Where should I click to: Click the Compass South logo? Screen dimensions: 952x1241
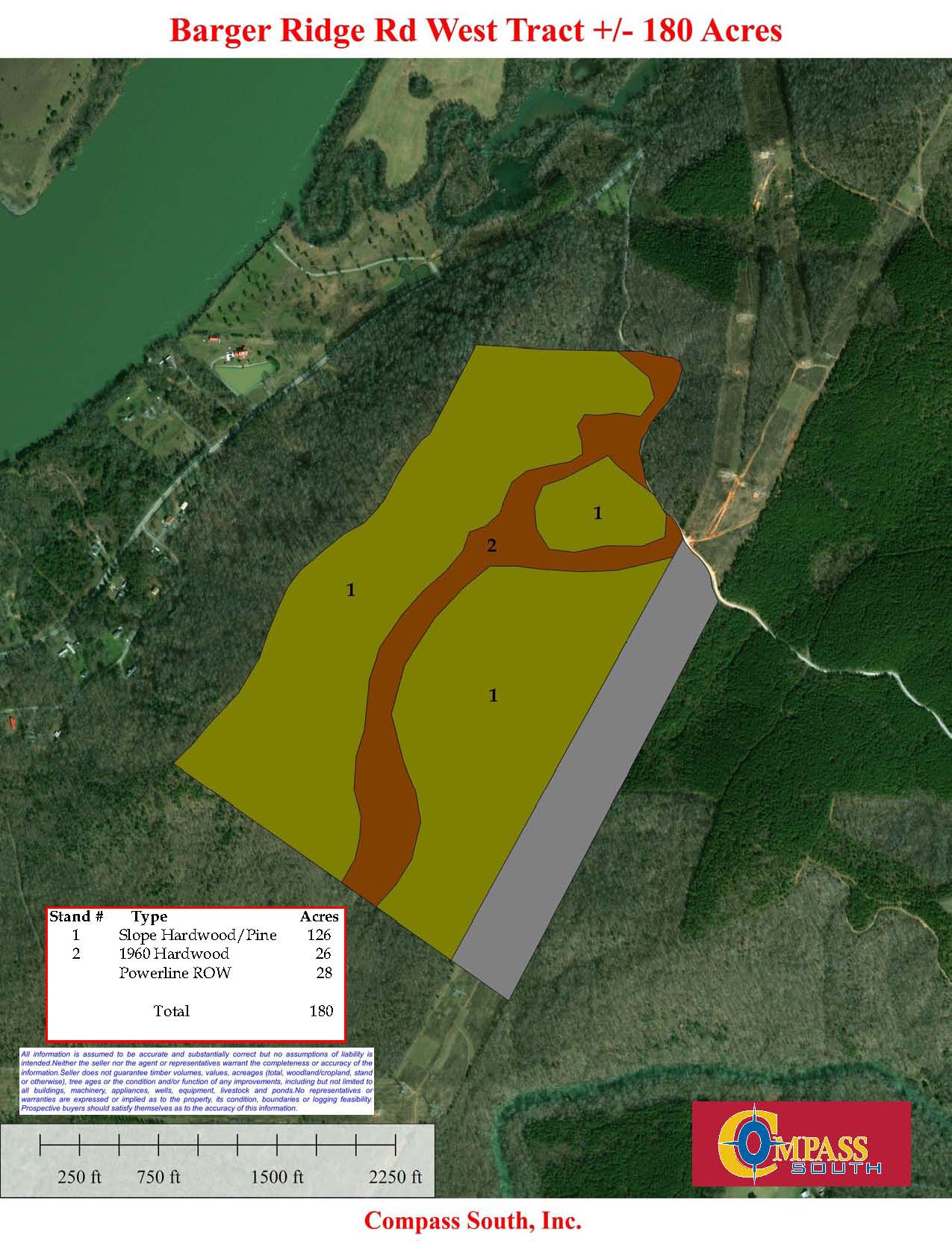pyautogui.click(x=800, y=1143)
